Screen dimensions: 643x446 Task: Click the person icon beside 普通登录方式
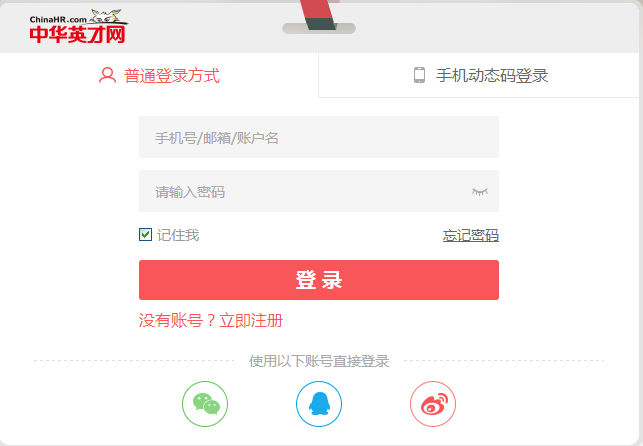click(107, 75)
